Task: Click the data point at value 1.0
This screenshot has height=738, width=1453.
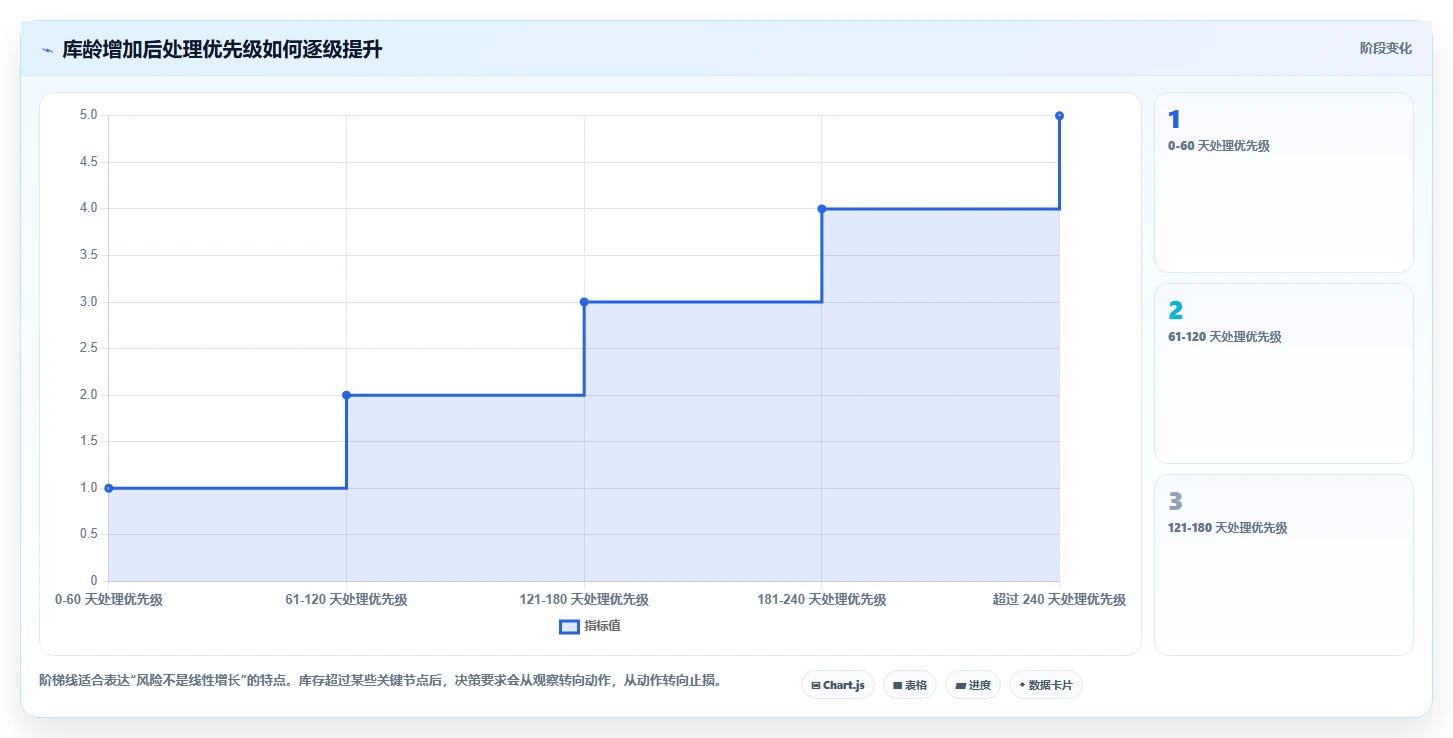Action: pyautogui.click(x=109, y=488)
